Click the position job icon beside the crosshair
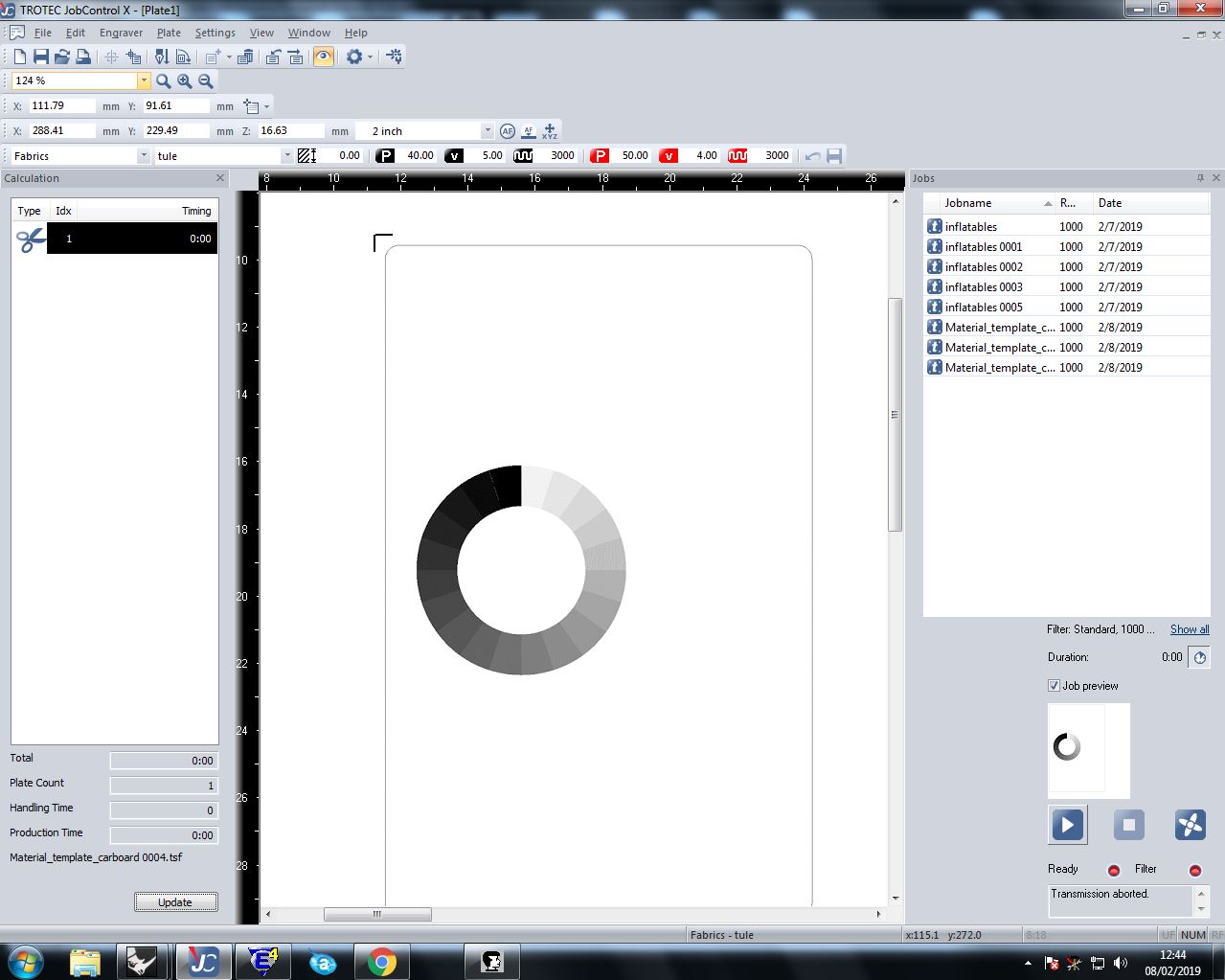 [134, 57]
